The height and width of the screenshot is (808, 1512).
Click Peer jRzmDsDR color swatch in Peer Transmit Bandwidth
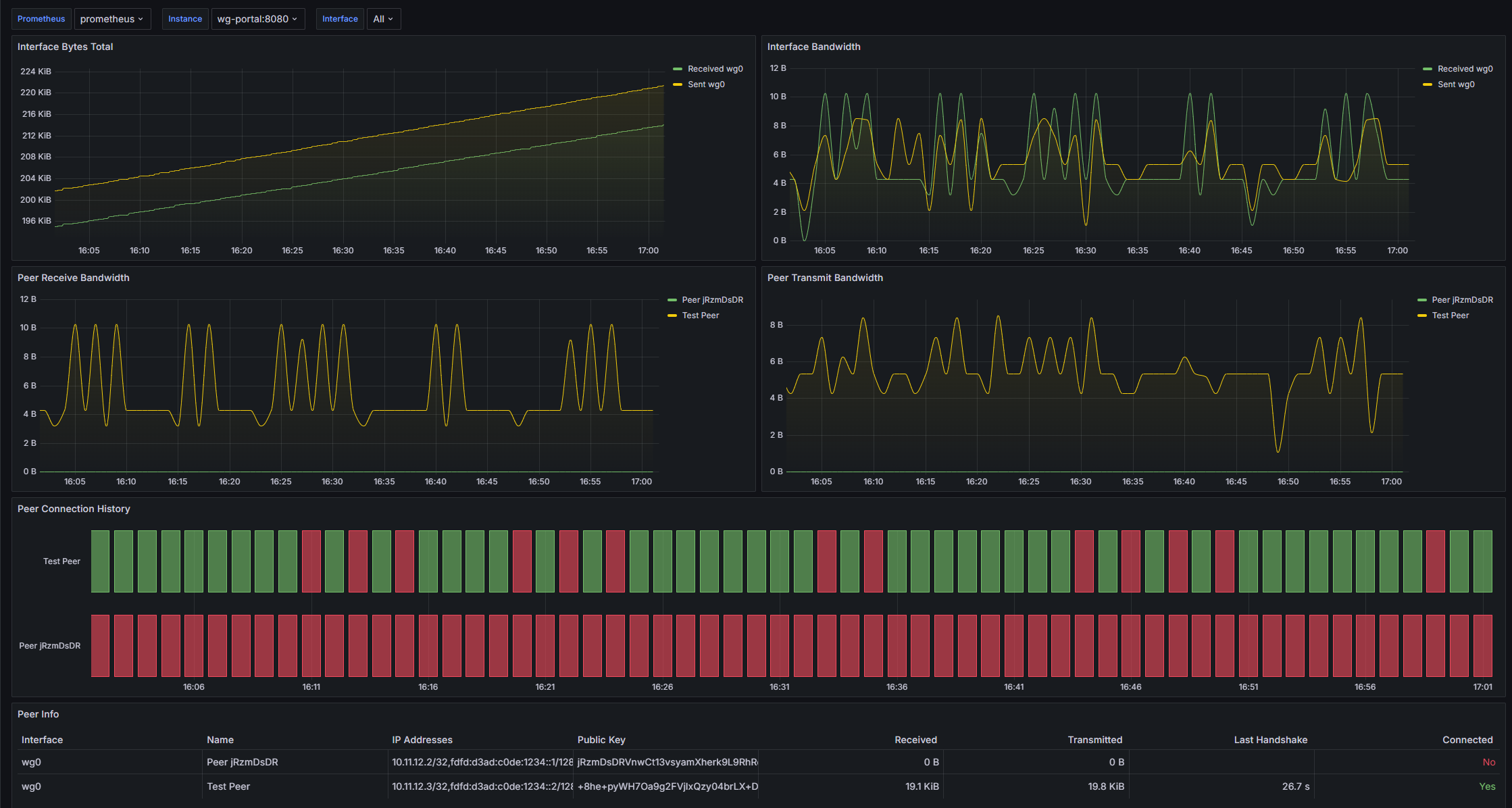coord(1422,300)
